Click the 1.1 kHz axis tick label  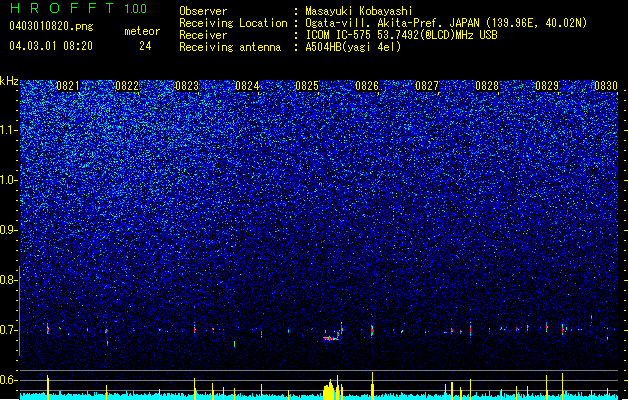(9, 130)
